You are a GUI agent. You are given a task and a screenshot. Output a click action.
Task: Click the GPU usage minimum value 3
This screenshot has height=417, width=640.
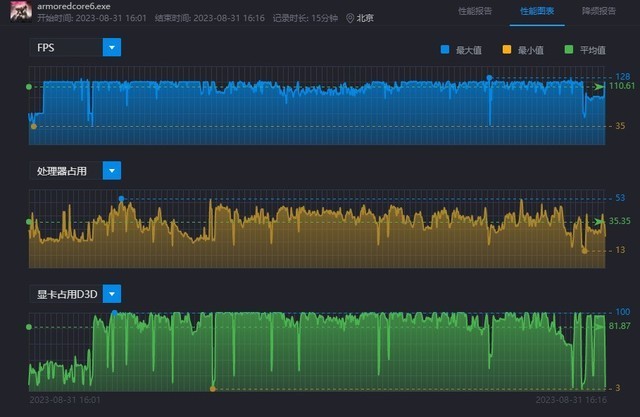[x=618, y=388]
